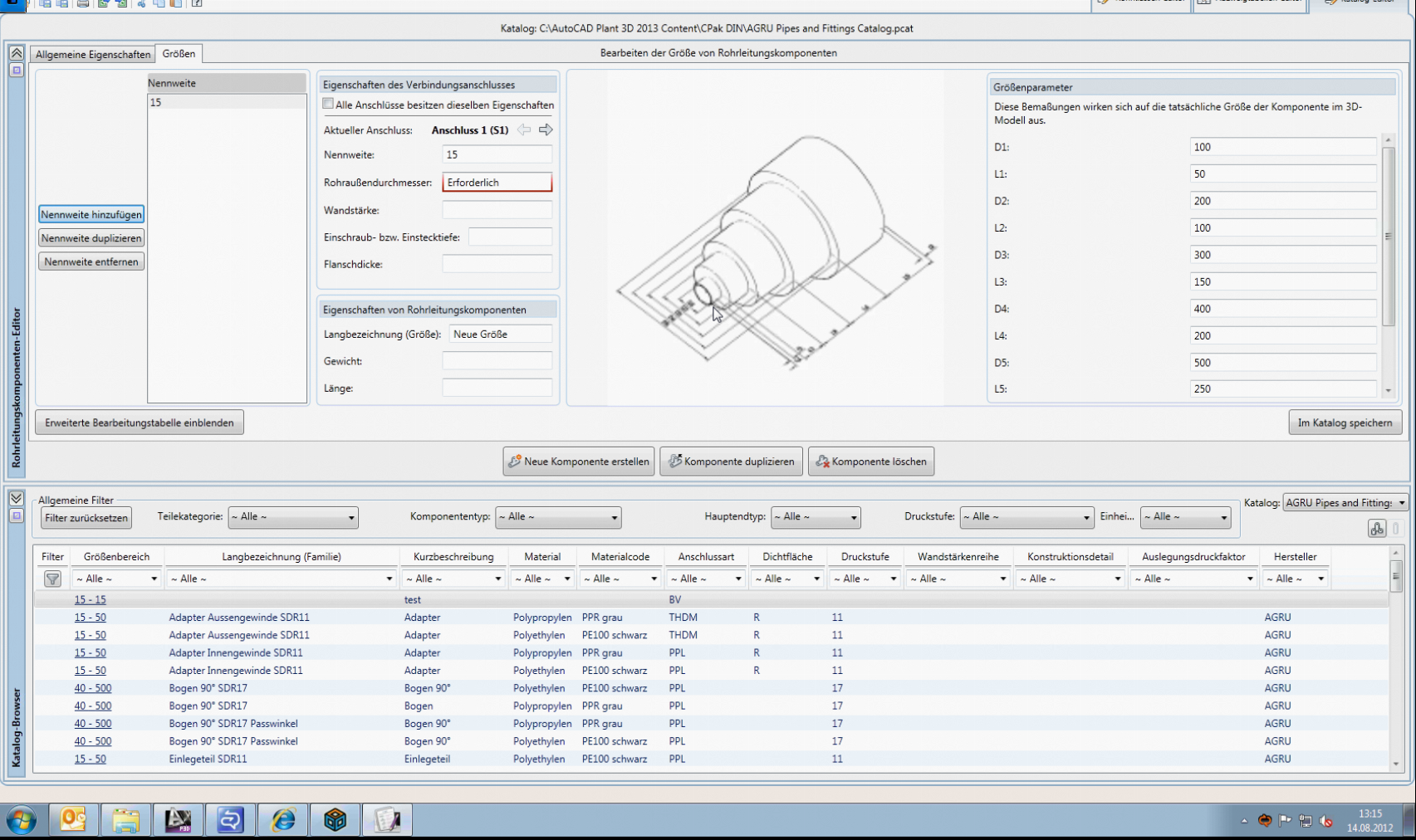Open the Langbezeichnung (Familie) column filter dropdown
Viewport: 1416px width, 840px height.
282,579
